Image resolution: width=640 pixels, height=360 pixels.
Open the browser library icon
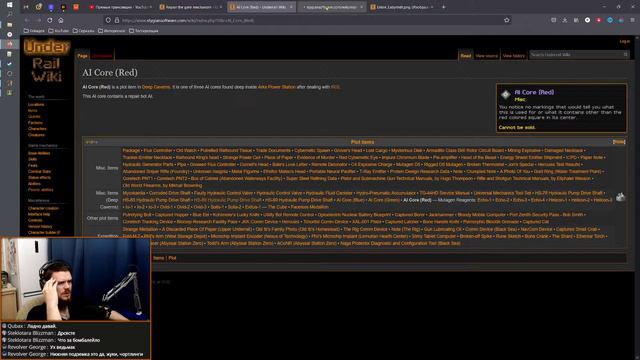[x=576, y=20]
